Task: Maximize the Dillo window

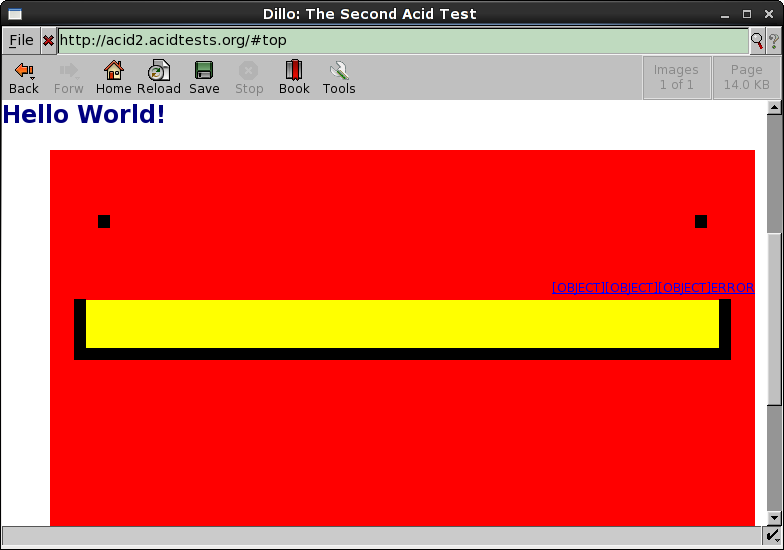Action: [x=747, y=14]
